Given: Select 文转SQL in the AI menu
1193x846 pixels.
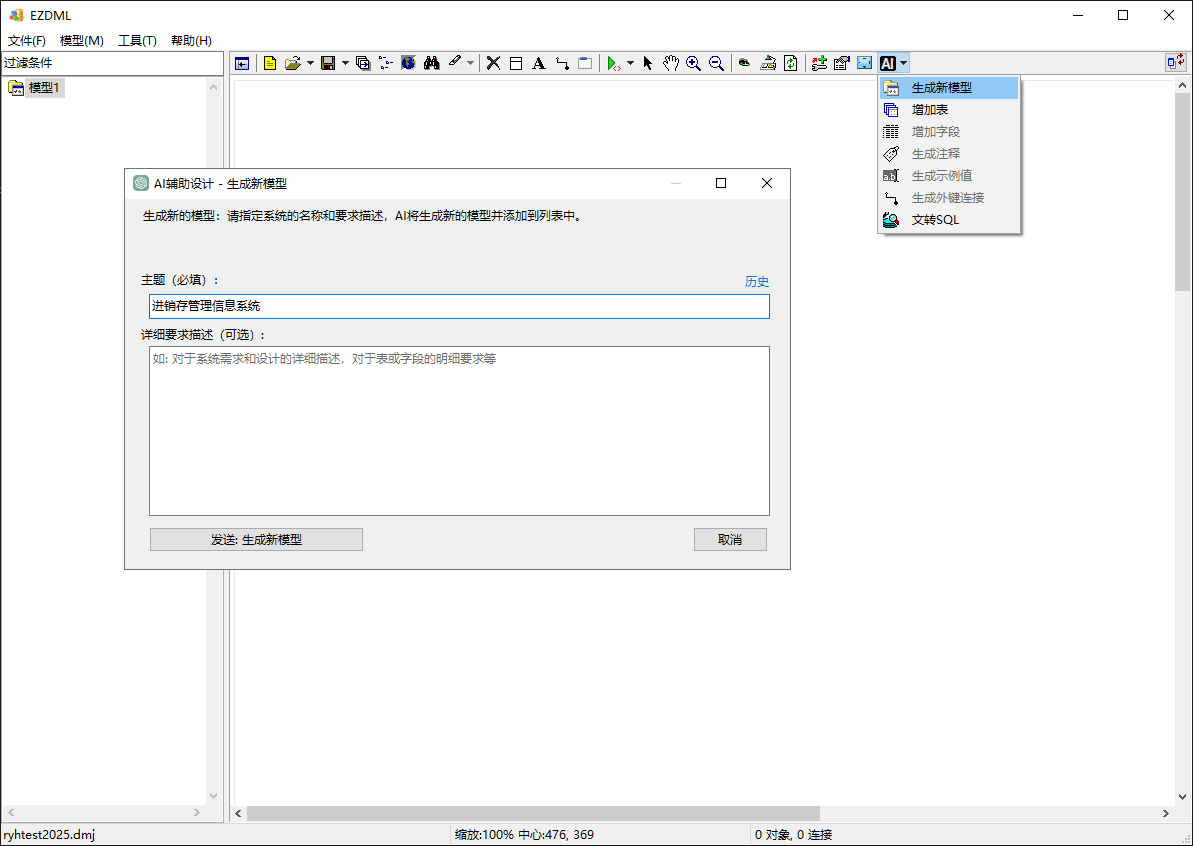Looking at the screenshot, I should coord(935,220).
